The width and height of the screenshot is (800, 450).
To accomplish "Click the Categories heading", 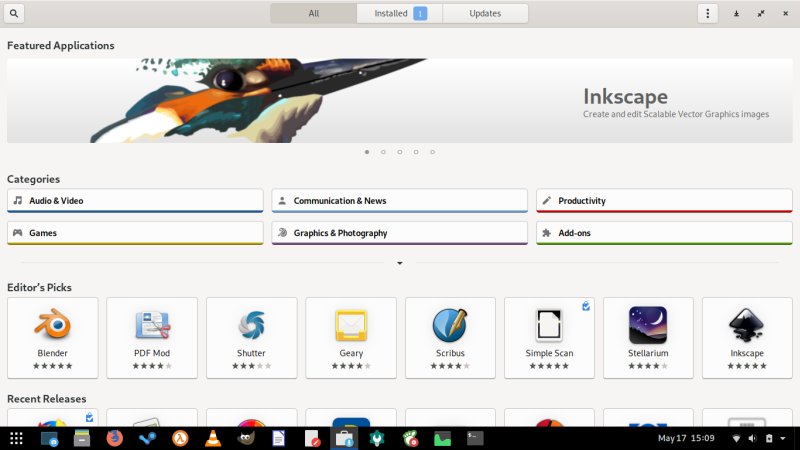I will pyautogui.click(x=33, y=179).
